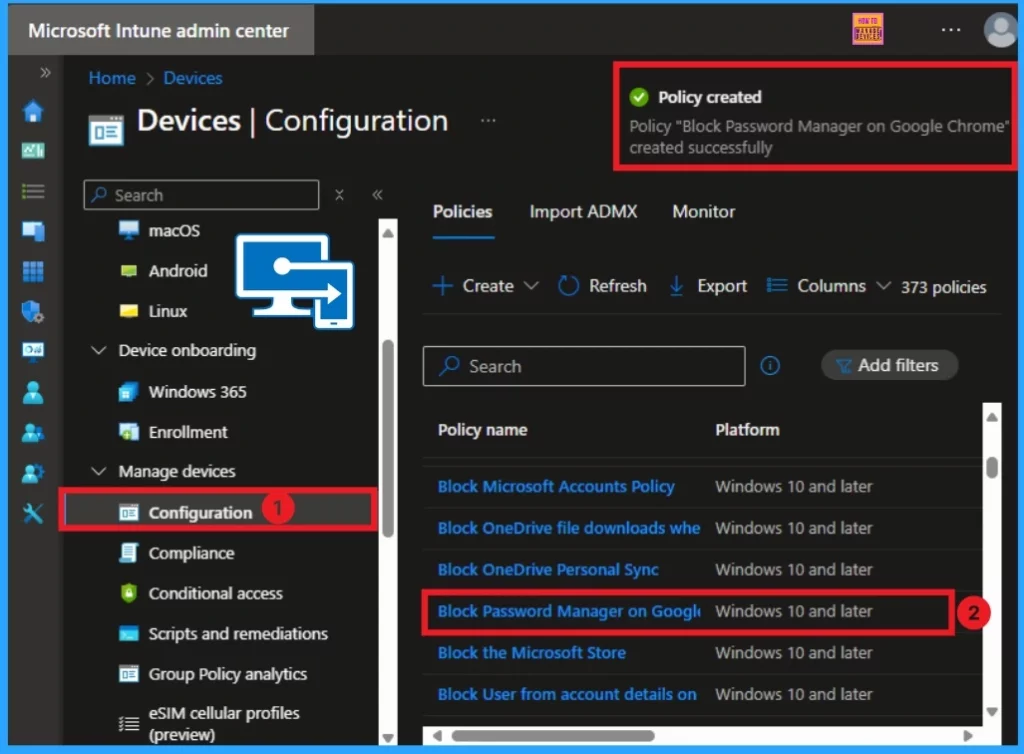The width and height of the screenshot is (1024, 754).
Task: Switch to the Monitor tab
Action: [x=703, y=212]
